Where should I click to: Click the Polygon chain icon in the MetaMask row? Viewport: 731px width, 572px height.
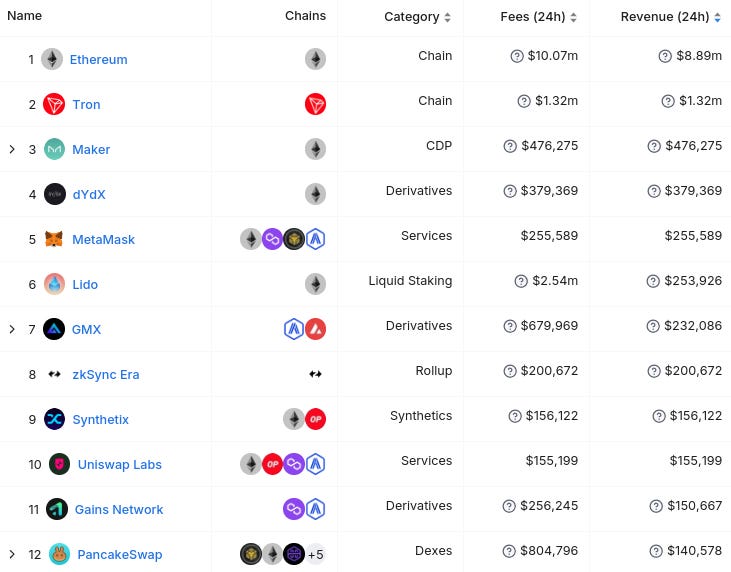[x=272, y=239]
